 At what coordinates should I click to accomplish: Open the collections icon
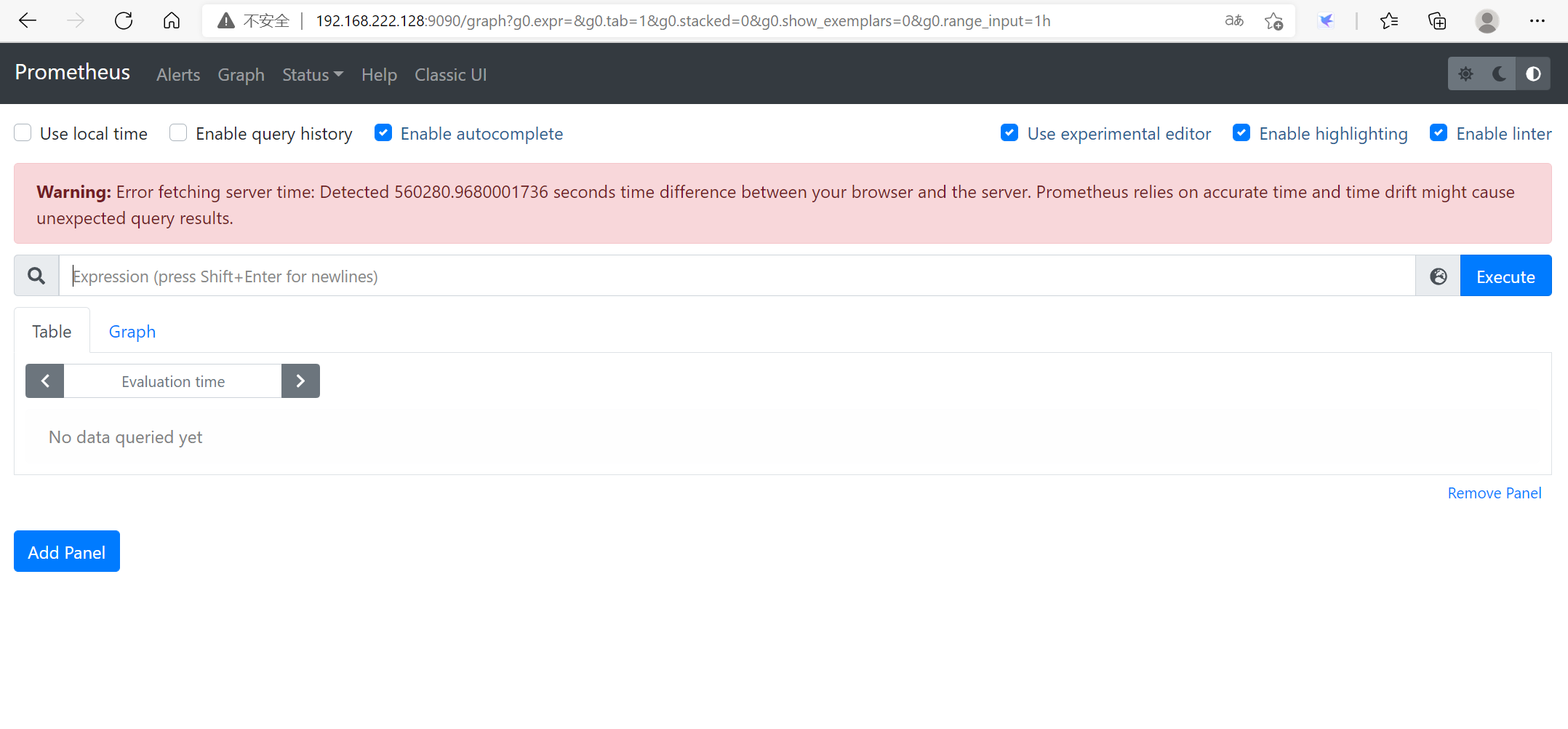[1437, 20]
